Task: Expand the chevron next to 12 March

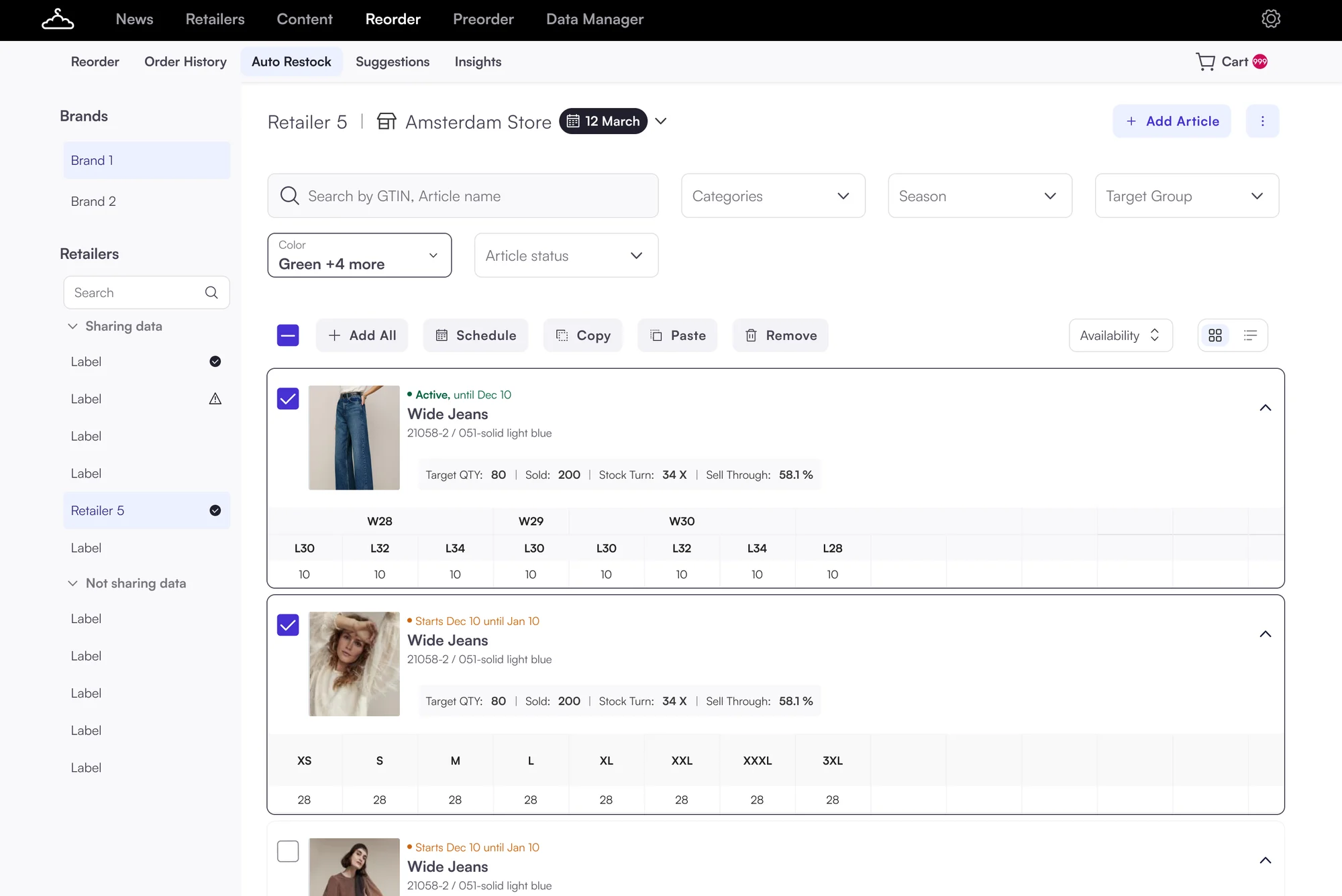Action: tap(661, 121)
